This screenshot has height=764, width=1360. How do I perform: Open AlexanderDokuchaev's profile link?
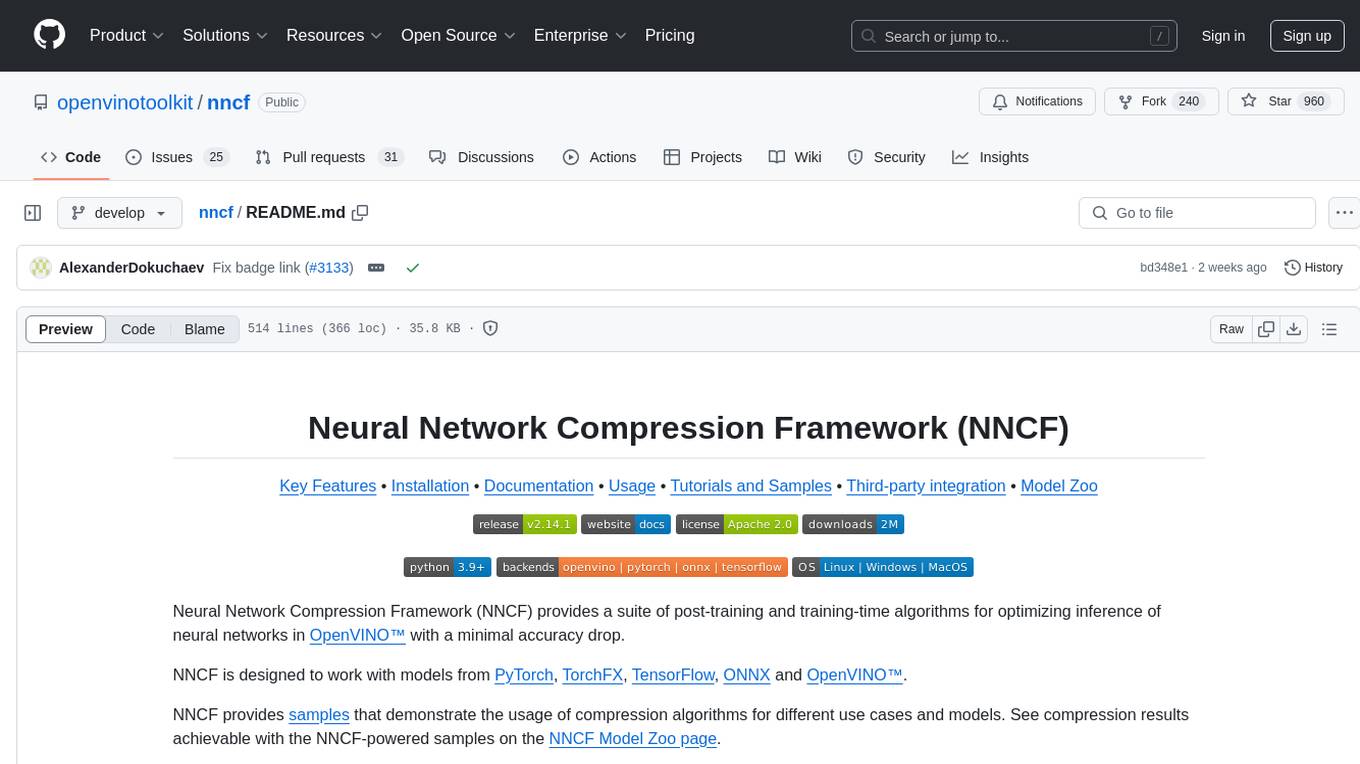coord(132,268)
